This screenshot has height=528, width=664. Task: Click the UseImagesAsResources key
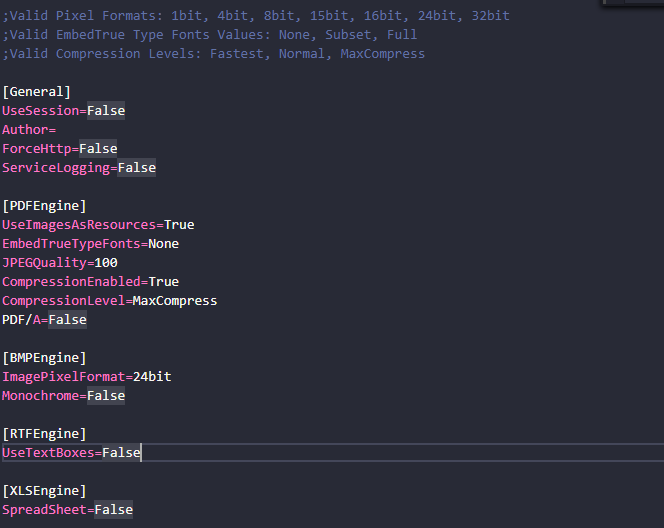[x=79, y=225]
